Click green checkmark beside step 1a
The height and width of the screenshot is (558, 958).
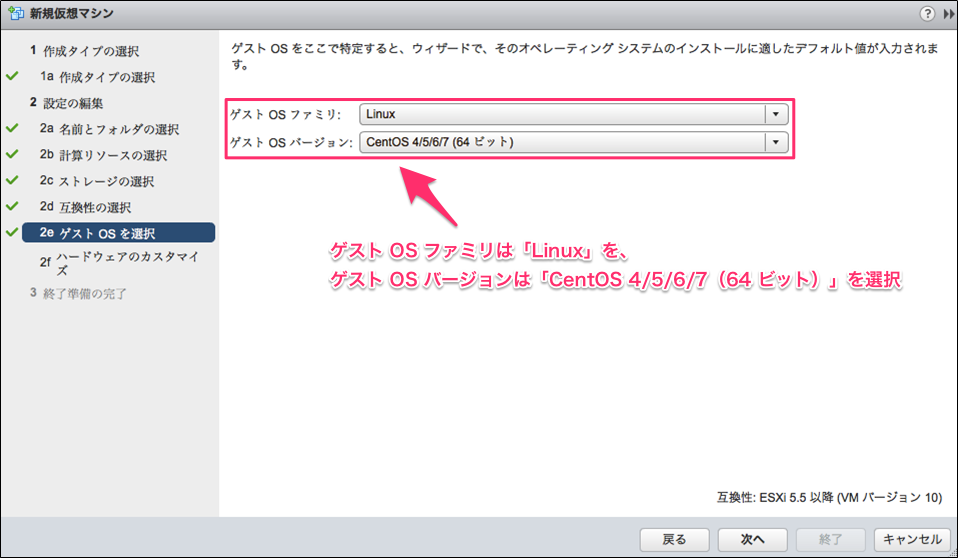(x=12, y=76)
